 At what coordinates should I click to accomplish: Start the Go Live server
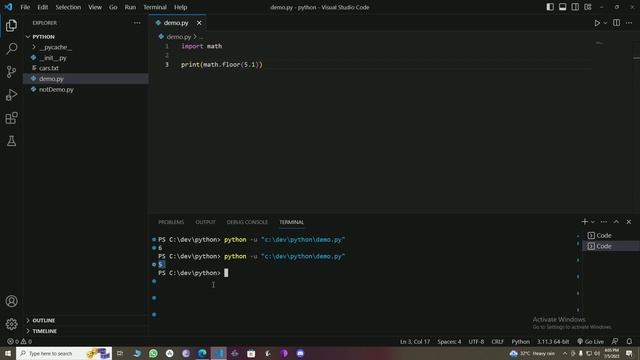pyautogui.click(x=590, y=342)
